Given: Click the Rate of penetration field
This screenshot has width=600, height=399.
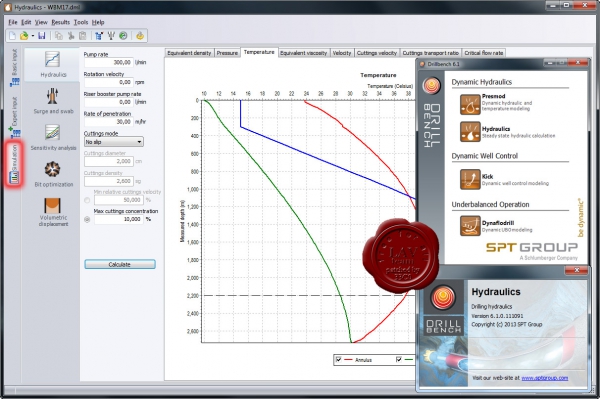Looking at the screenshot, I should pyautogui.click(x=109, y=122).
